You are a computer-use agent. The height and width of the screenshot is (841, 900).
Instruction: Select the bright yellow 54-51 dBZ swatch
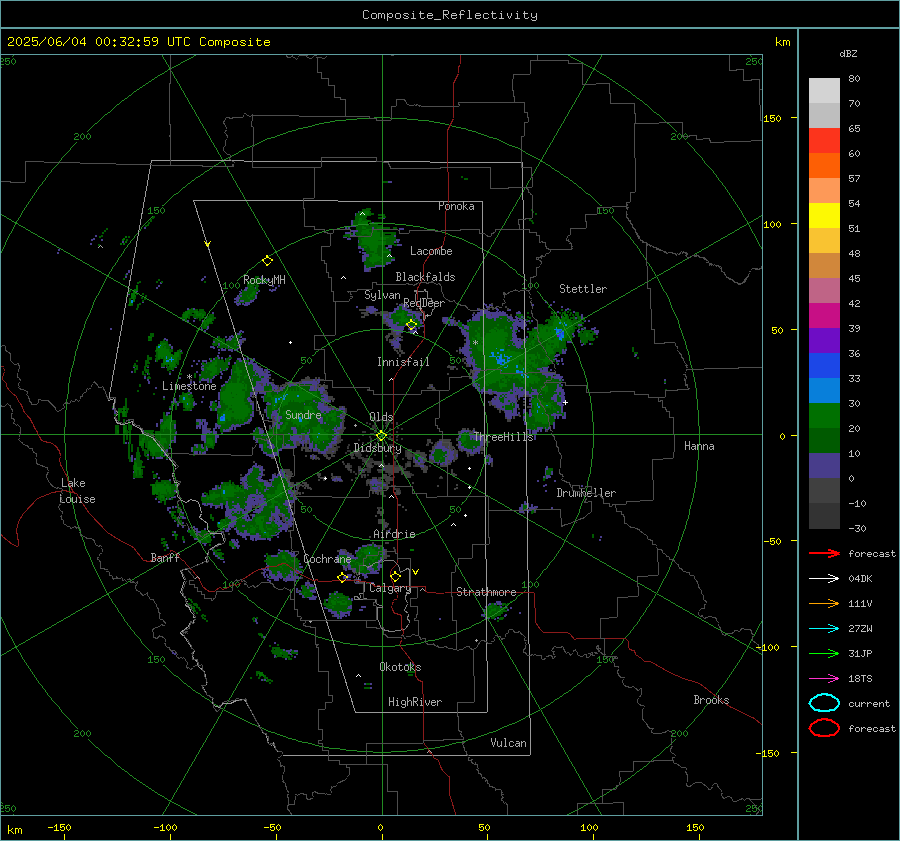click(x=824, y=216)
